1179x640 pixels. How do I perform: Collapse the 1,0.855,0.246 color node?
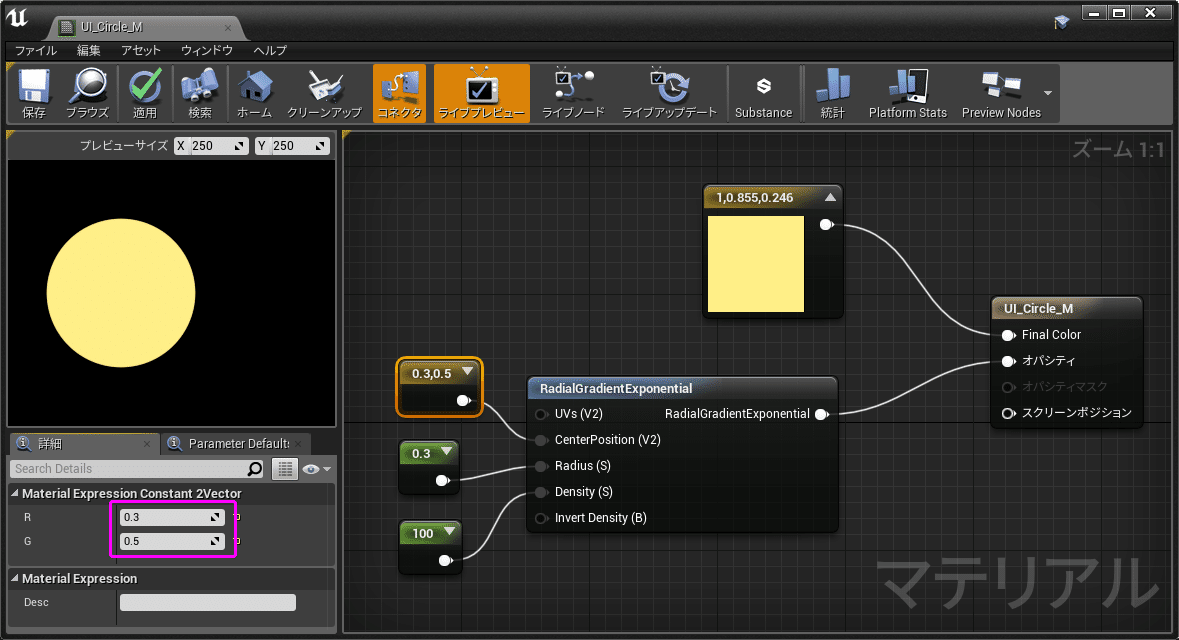[x=830, y=197]
